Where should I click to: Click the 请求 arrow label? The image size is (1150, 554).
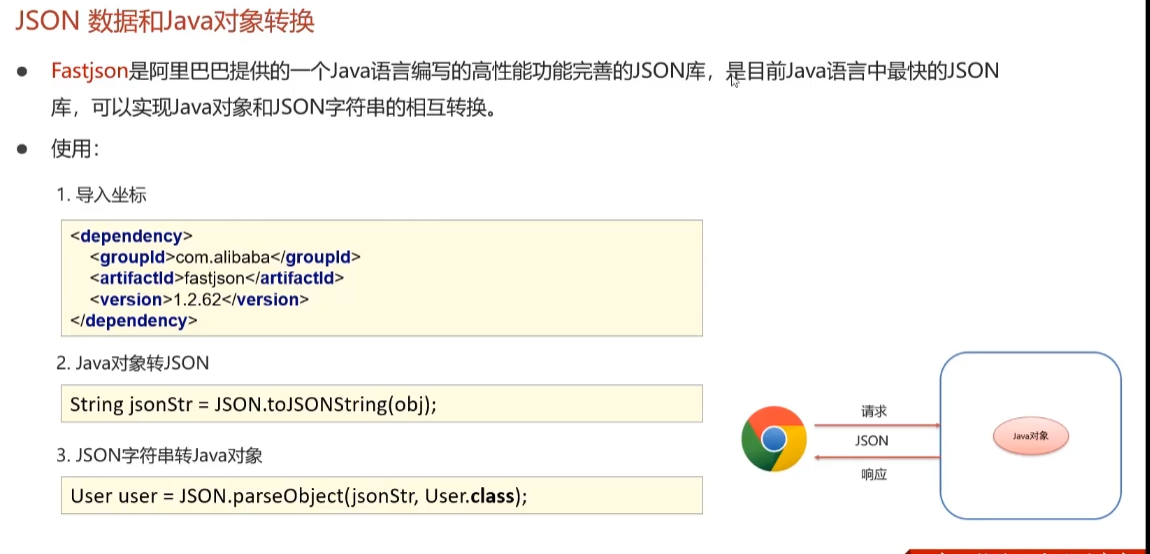pos(874,412)
